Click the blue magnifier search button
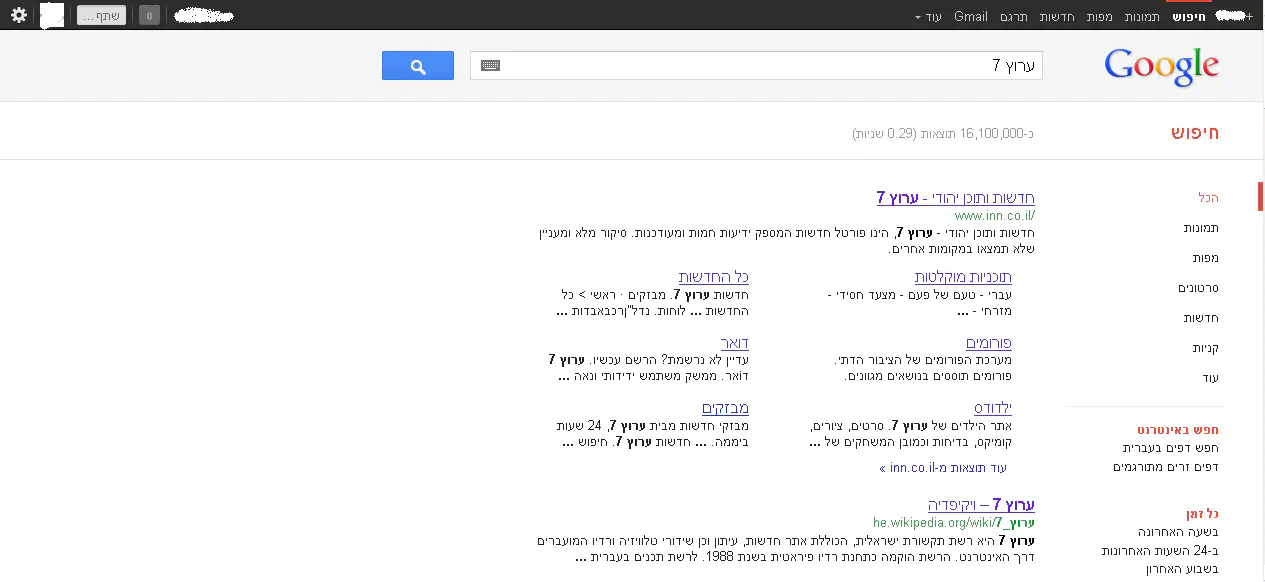This screenshot has width=1265, height=582. point(418,66)
